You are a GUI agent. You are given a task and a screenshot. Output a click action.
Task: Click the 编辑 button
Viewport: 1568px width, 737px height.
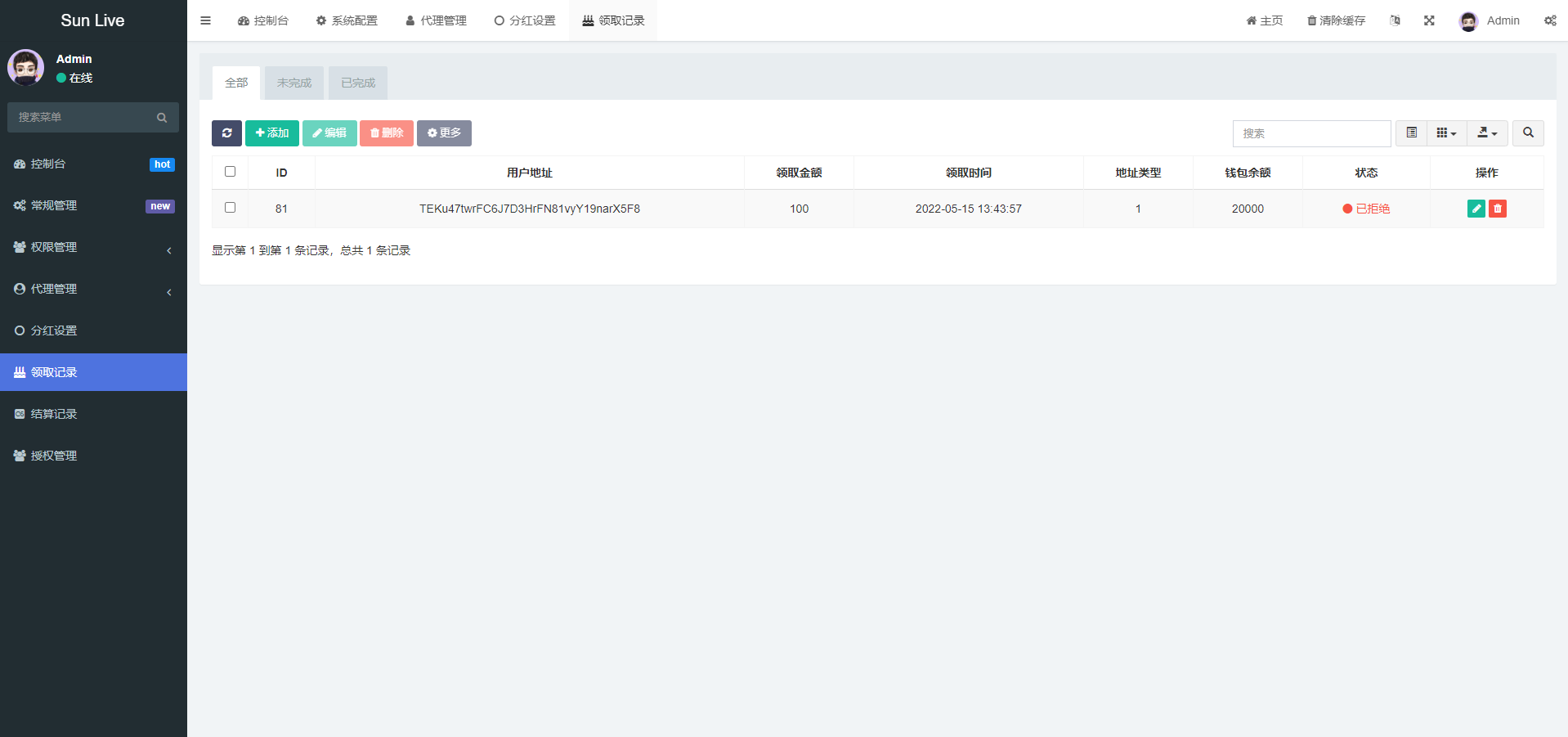329,133
